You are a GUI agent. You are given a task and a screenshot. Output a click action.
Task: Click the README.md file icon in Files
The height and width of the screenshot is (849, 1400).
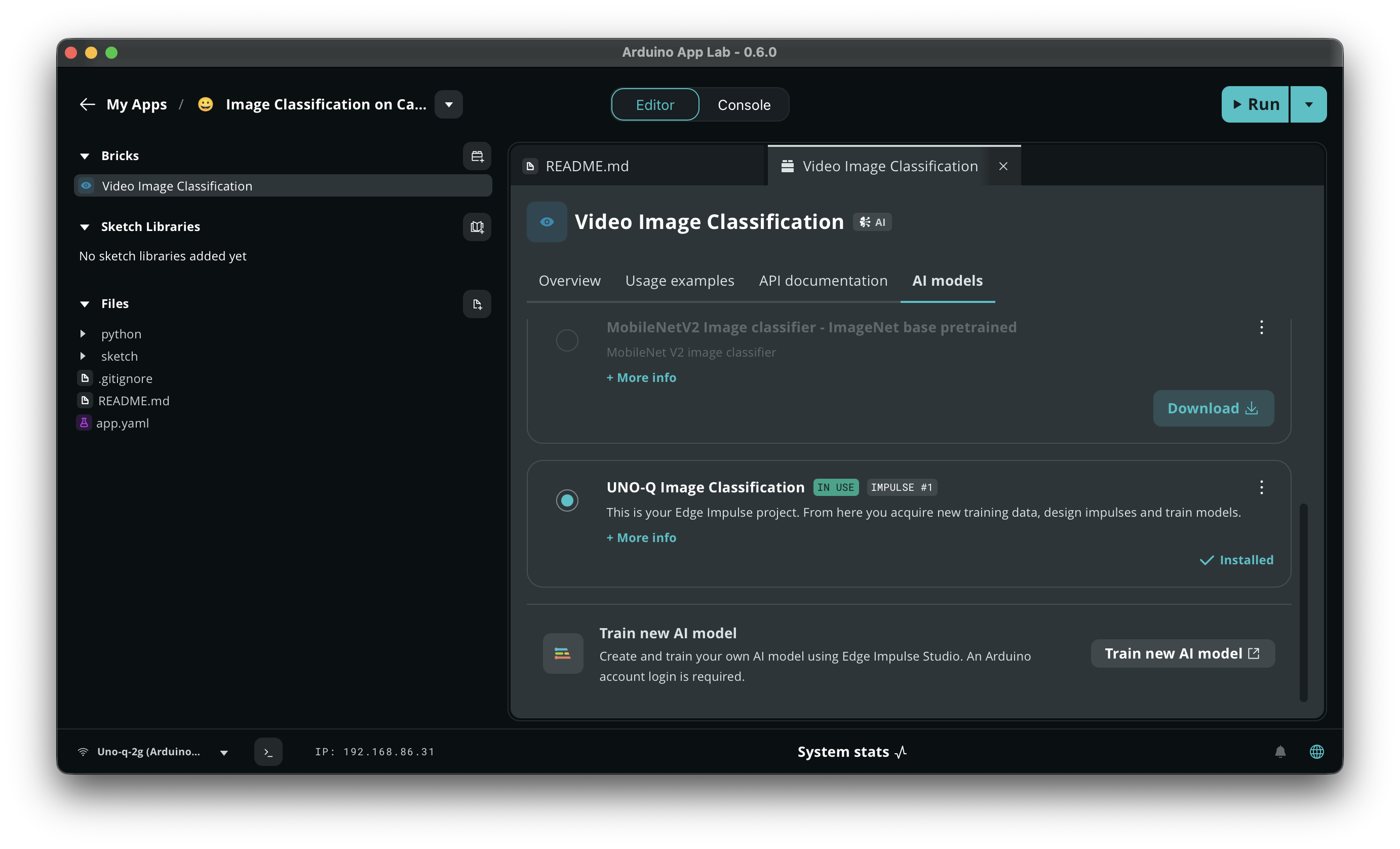(85, 401)
